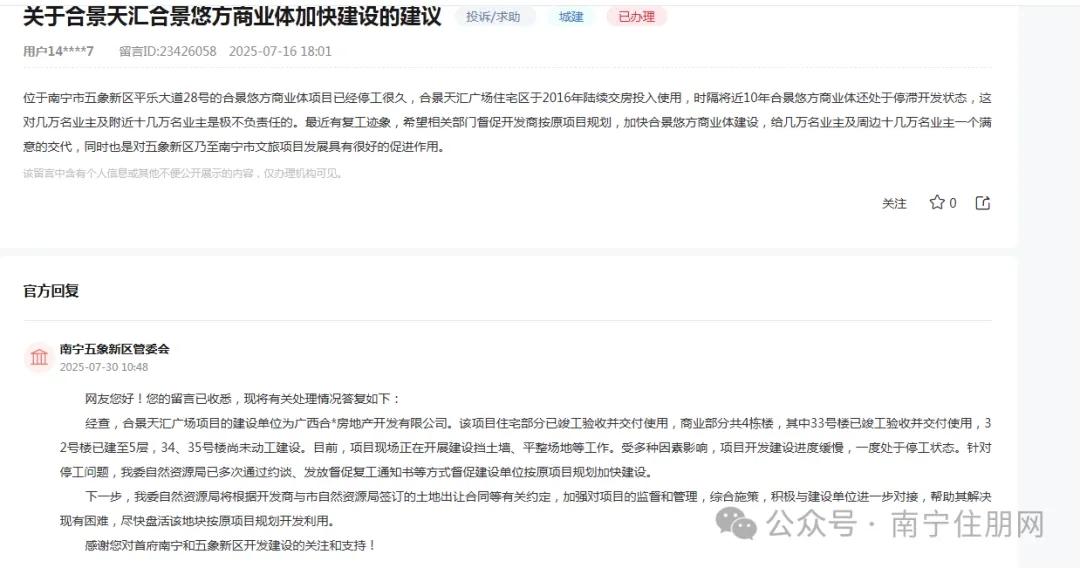Click the post timestamp 2025-07-16 18:01

280,51
